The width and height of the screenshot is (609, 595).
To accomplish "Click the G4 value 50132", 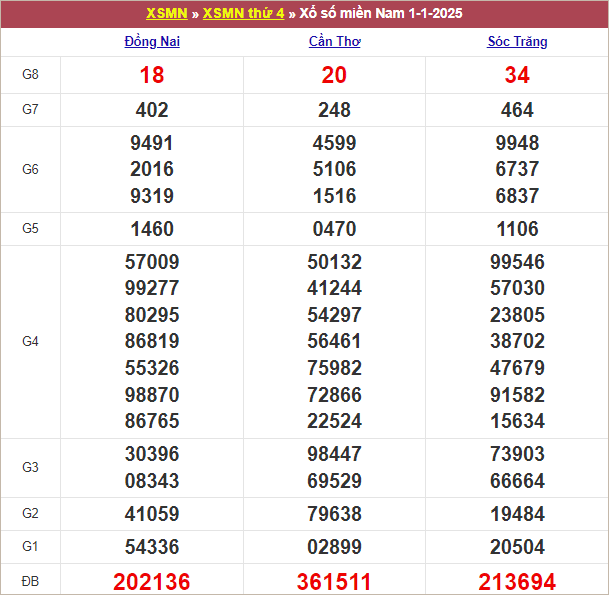I will tap(334, 262).
